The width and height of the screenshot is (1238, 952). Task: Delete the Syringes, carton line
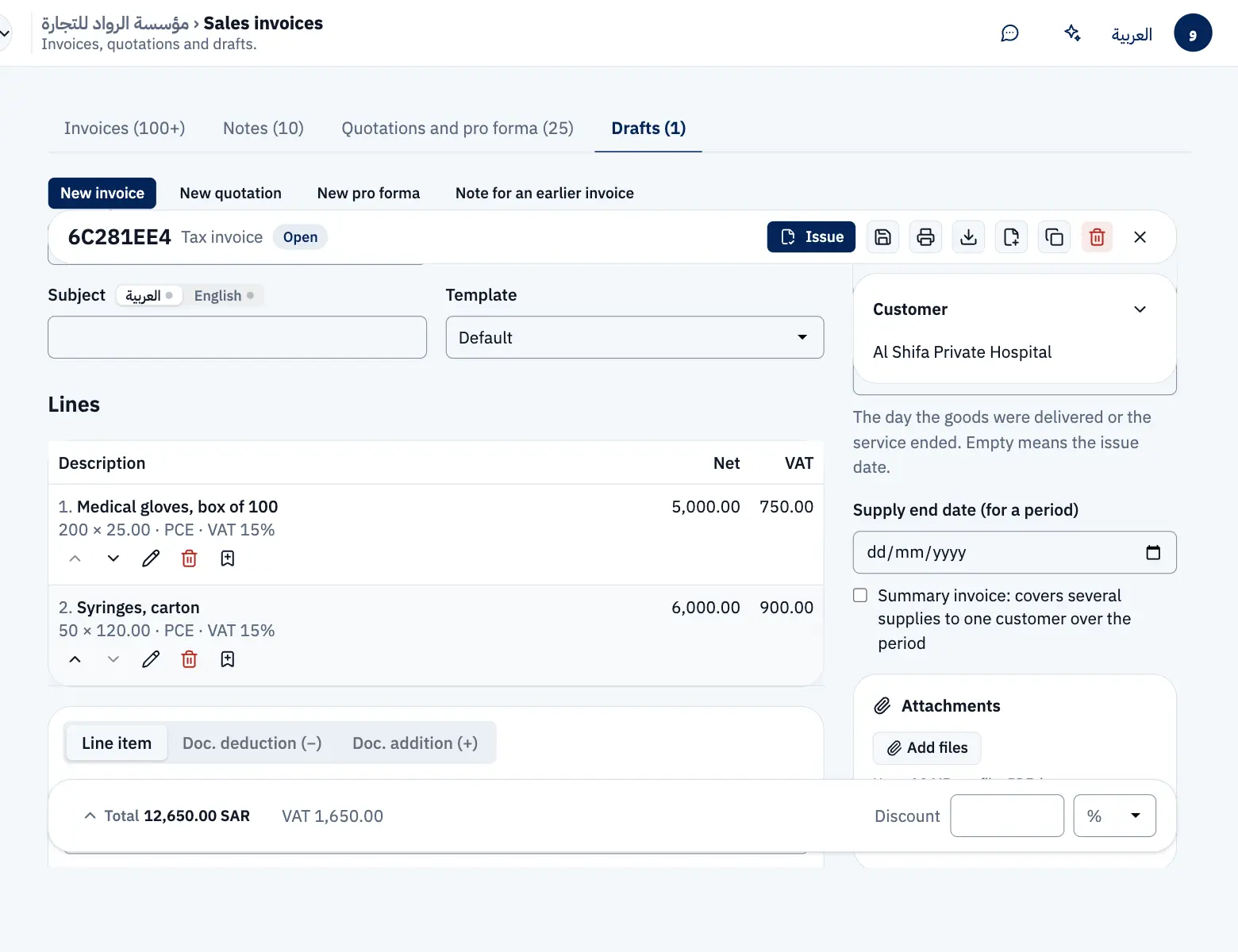pos(189,659)
